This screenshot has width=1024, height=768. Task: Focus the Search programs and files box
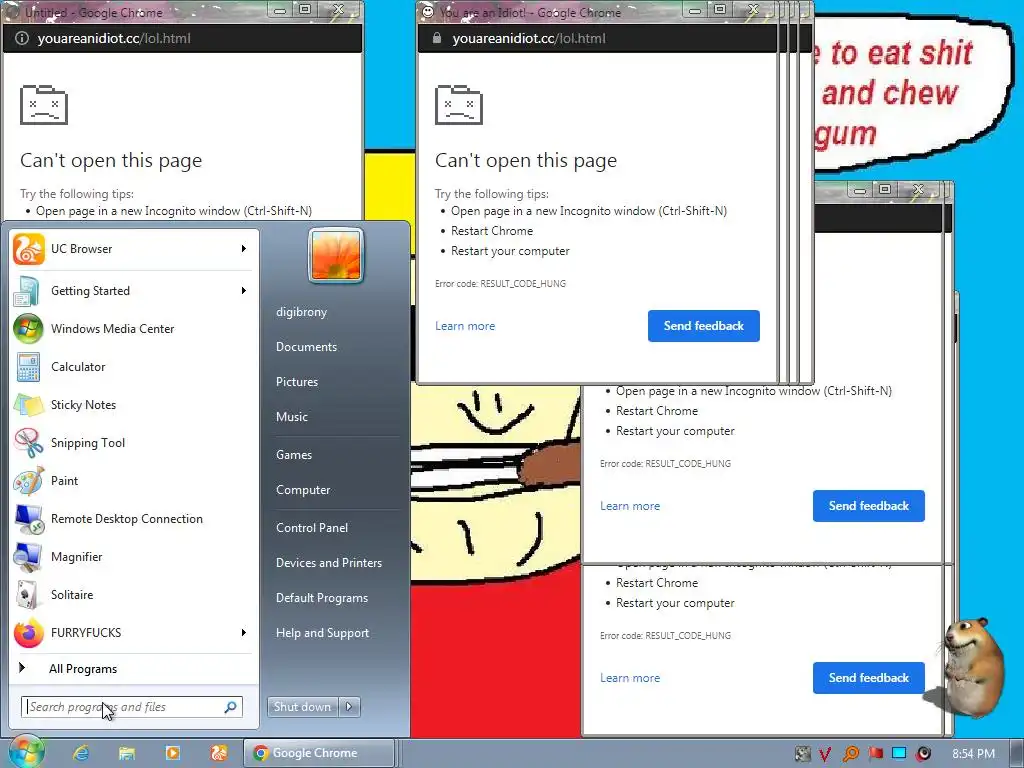[x=131, y=707]
